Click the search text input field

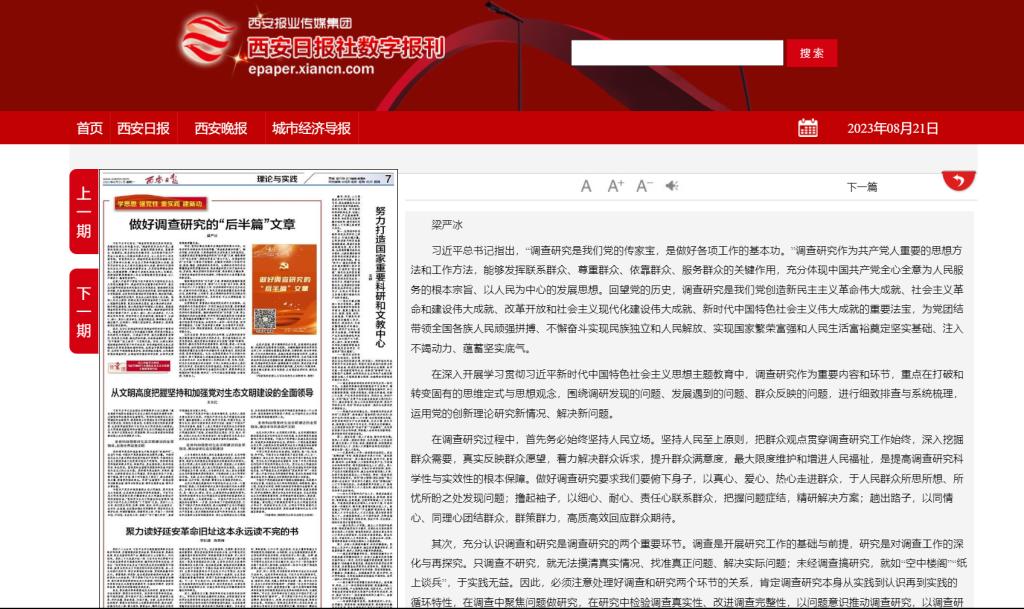tap(676, 53)
